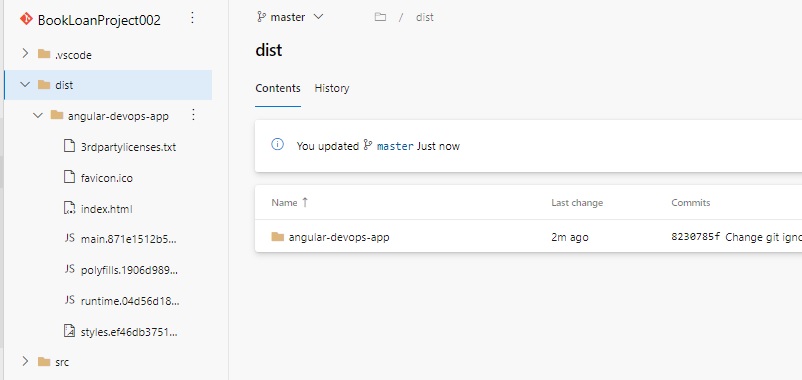Select the angular-devops-app label in tree

[x=118, y=116]
